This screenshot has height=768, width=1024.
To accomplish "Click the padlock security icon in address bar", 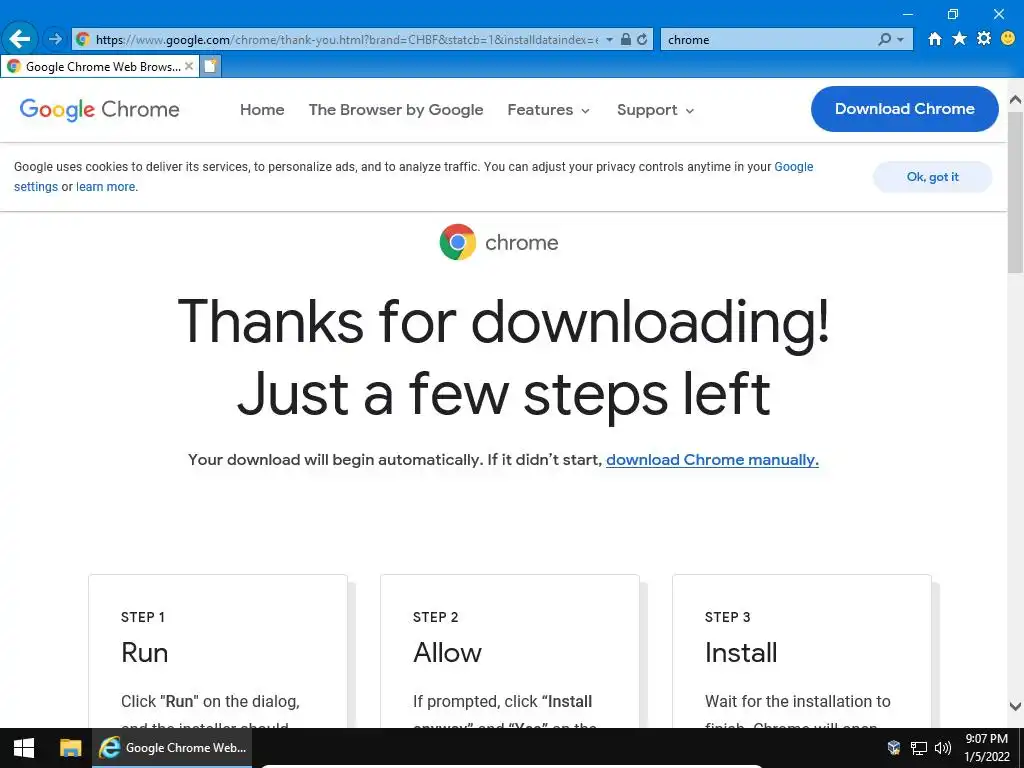I will 626,39.
